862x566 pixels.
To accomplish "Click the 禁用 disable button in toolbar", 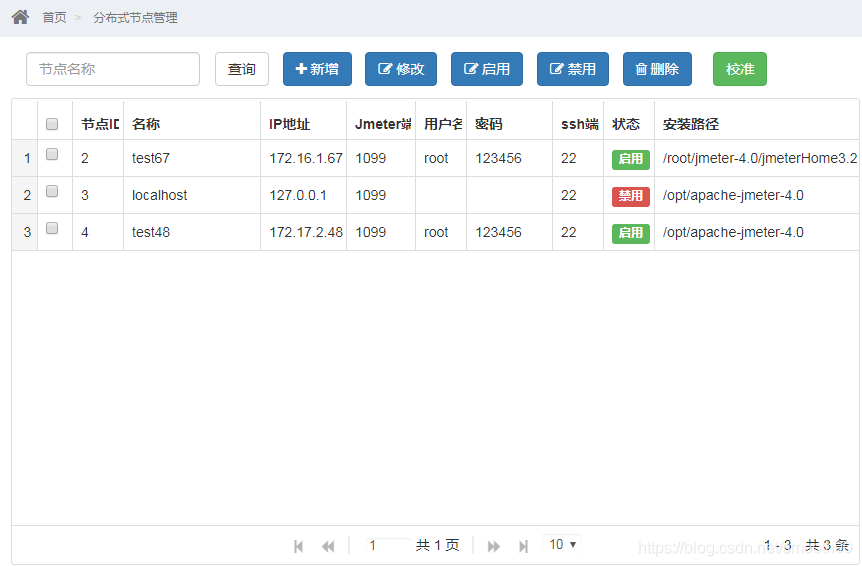I will 573,69.
